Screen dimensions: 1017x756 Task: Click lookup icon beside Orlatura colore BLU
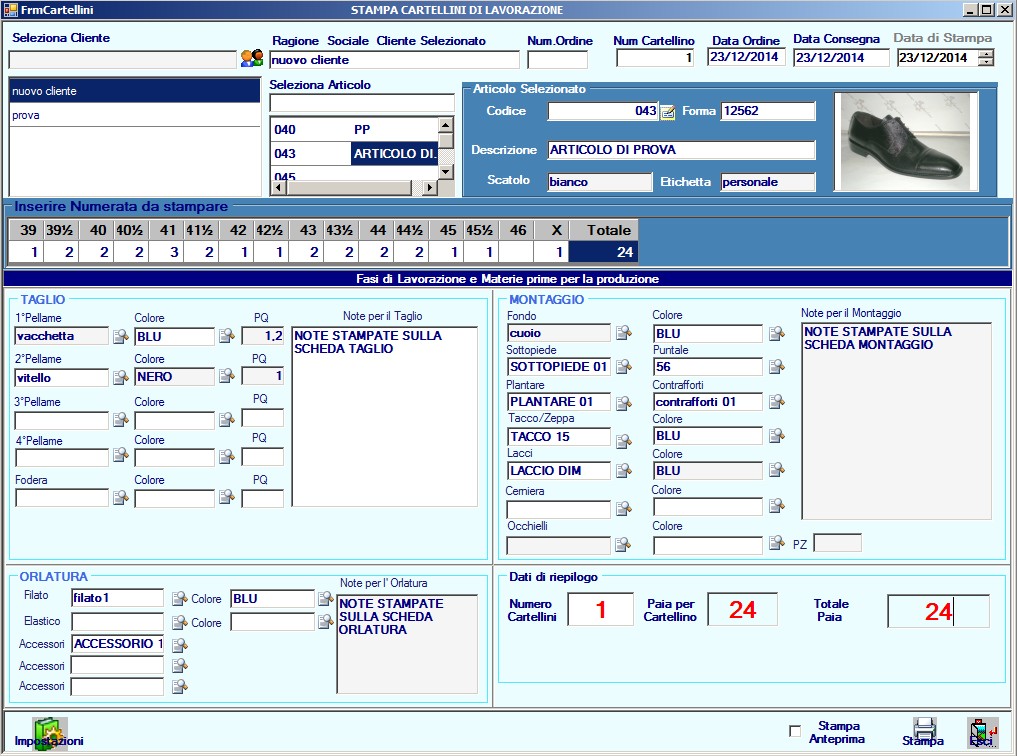point(326,598)
